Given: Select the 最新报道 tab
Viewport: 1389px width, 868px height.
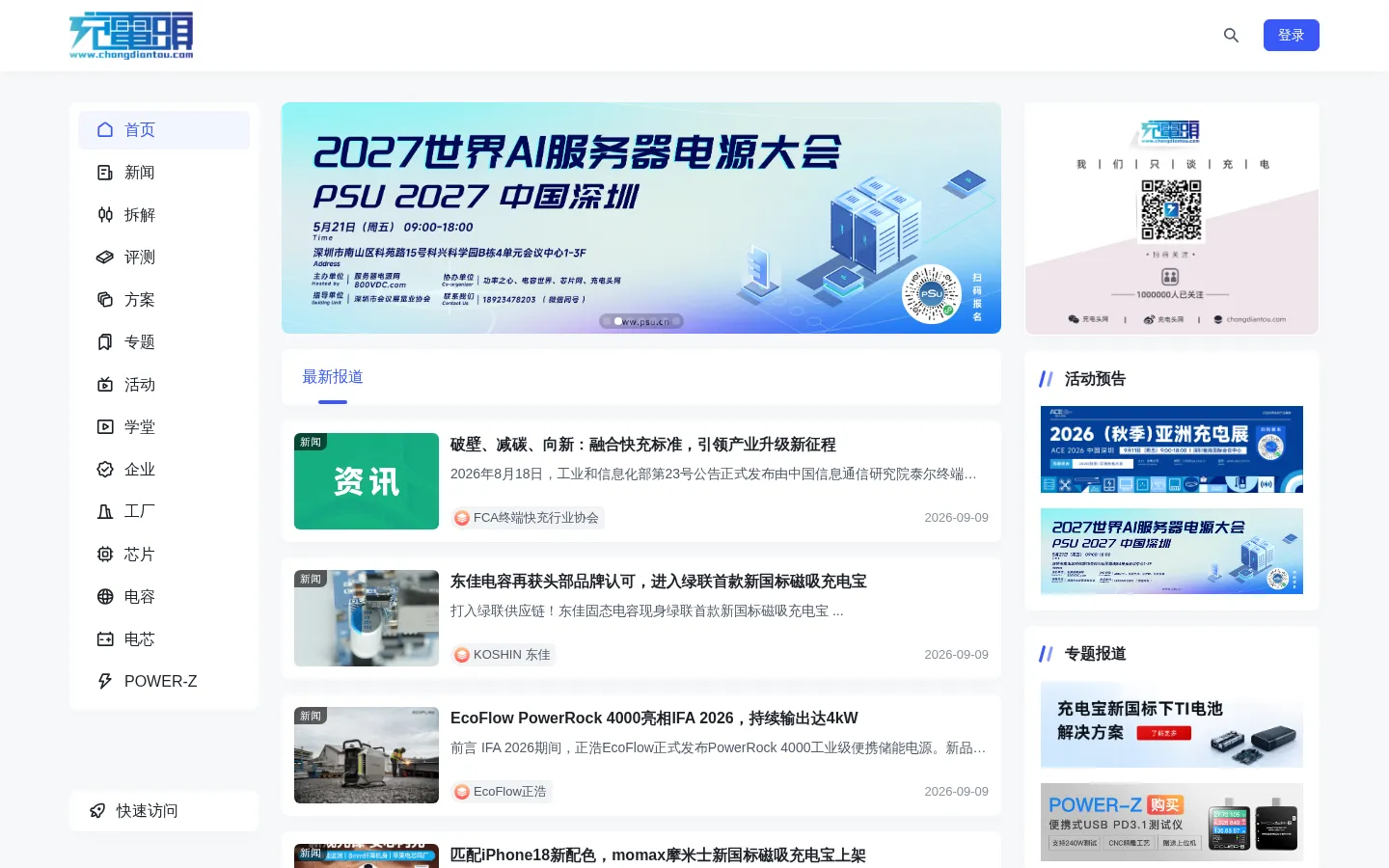Looking at the screenshot, I should pyautogui.click(x=333, y=377).
